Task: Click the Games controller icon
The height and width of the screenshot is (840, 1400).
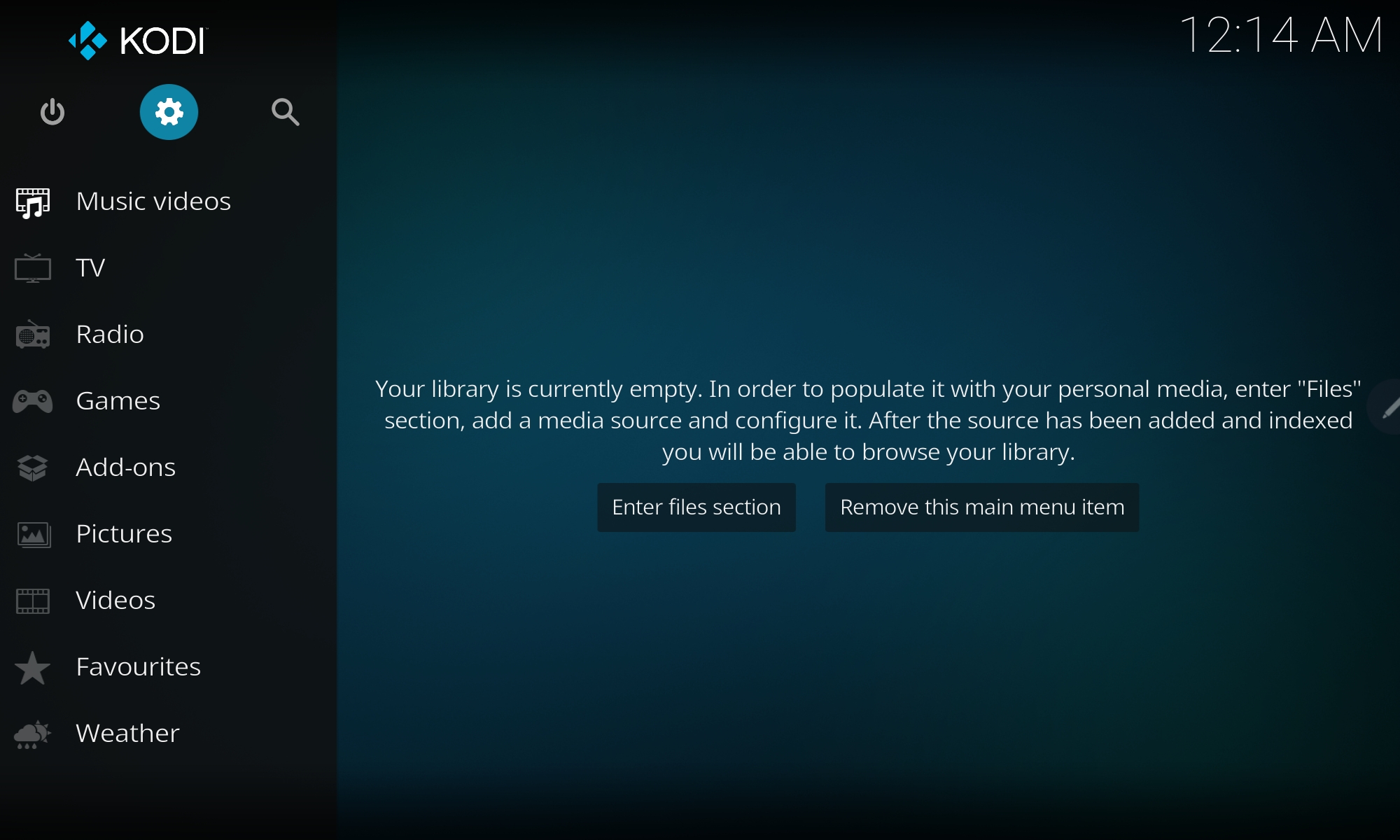Action: 33,401
